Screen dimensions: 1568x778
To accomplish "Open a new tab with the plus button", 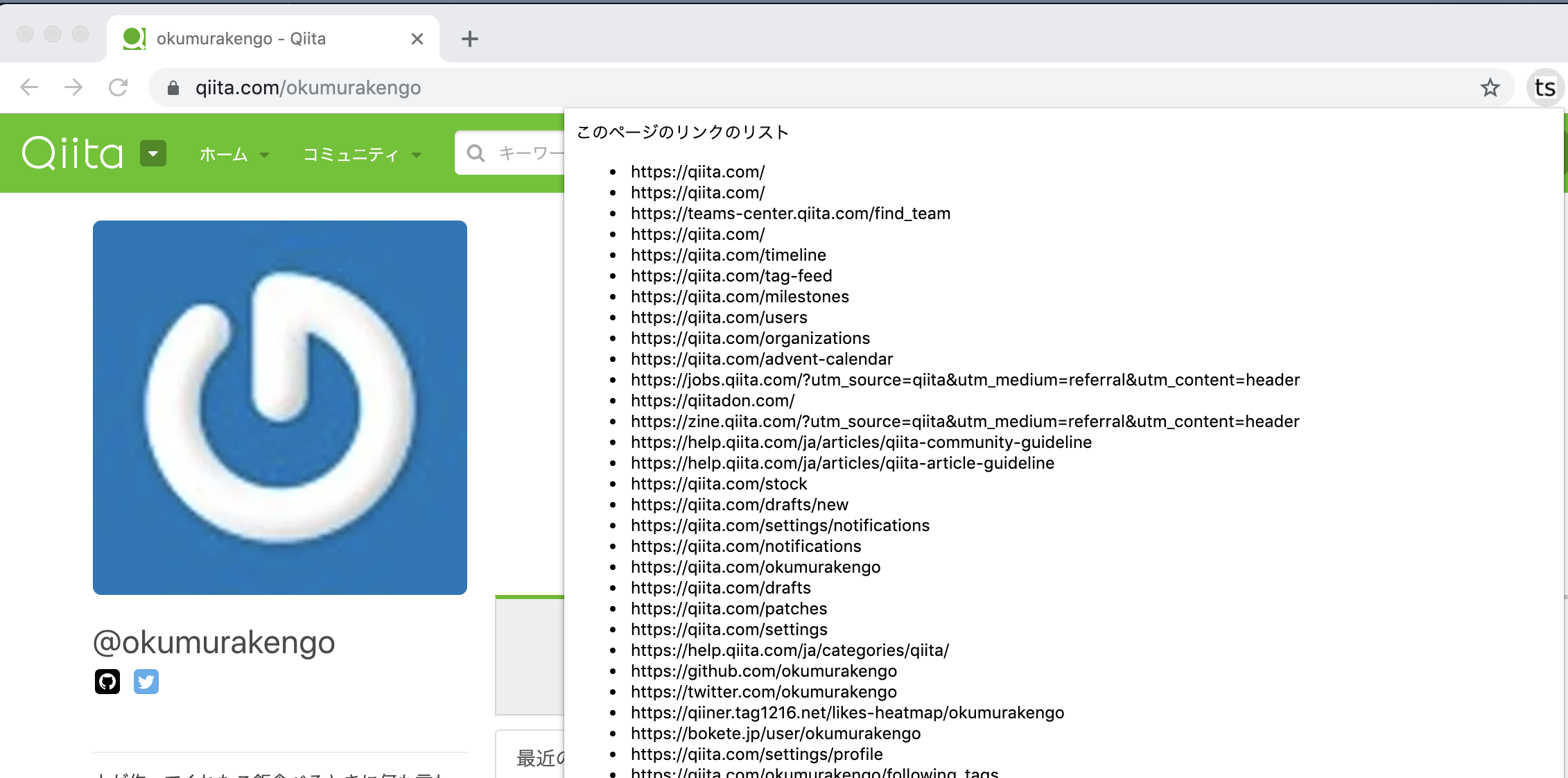I will coord(470,39).
